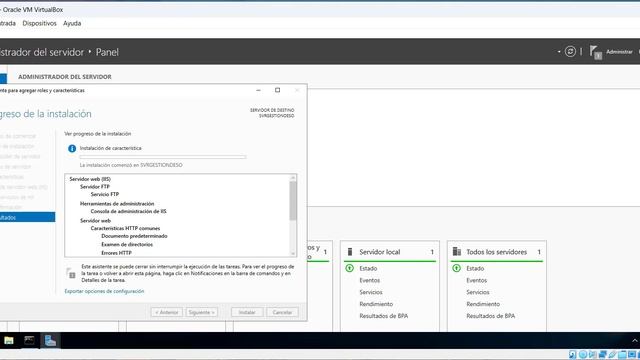Open Eventos under Todos los servidores
640x360 pixels.
tap(477, 280)
